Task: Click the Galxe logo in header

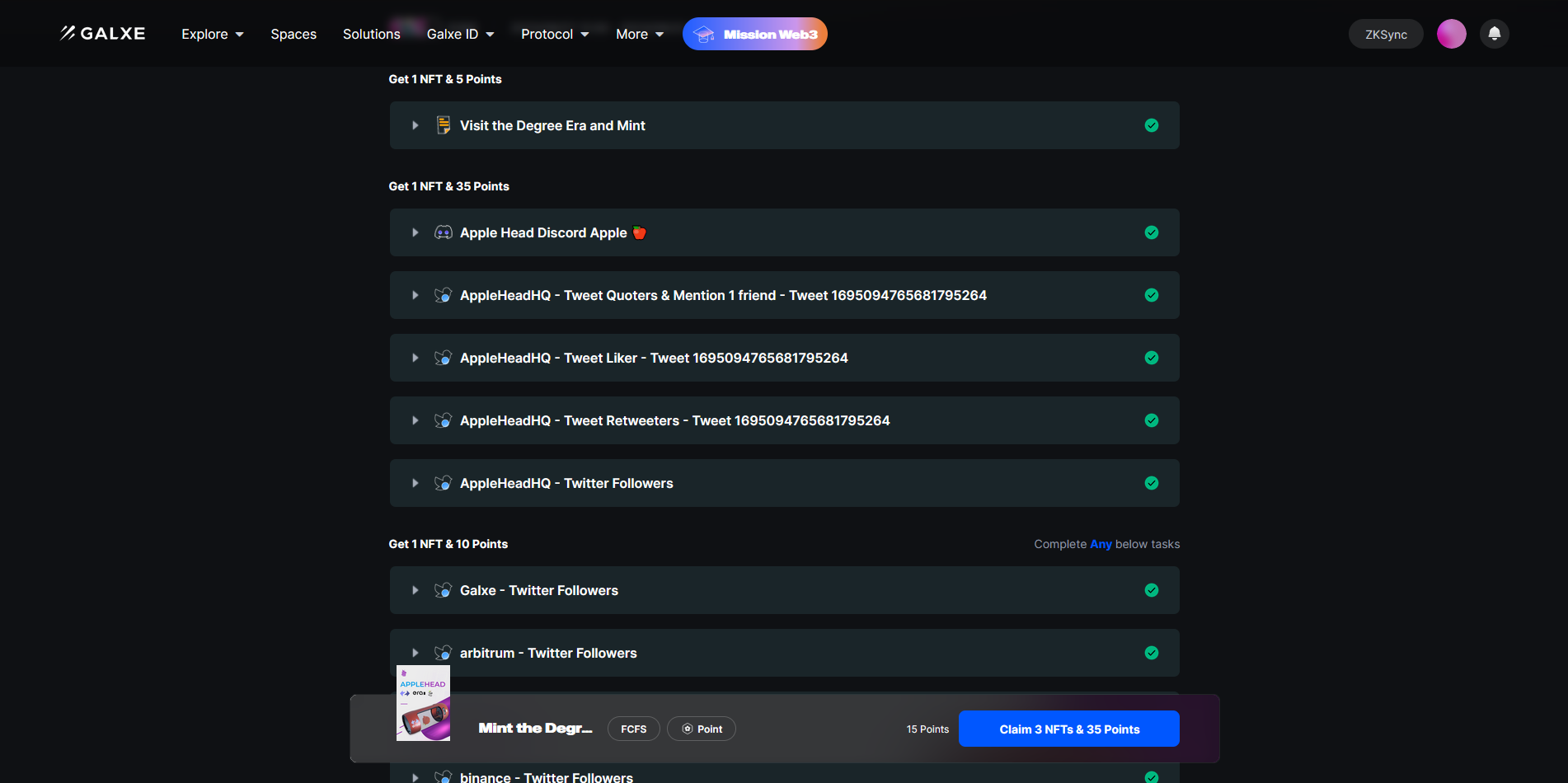Action: [x=103, y=34]
